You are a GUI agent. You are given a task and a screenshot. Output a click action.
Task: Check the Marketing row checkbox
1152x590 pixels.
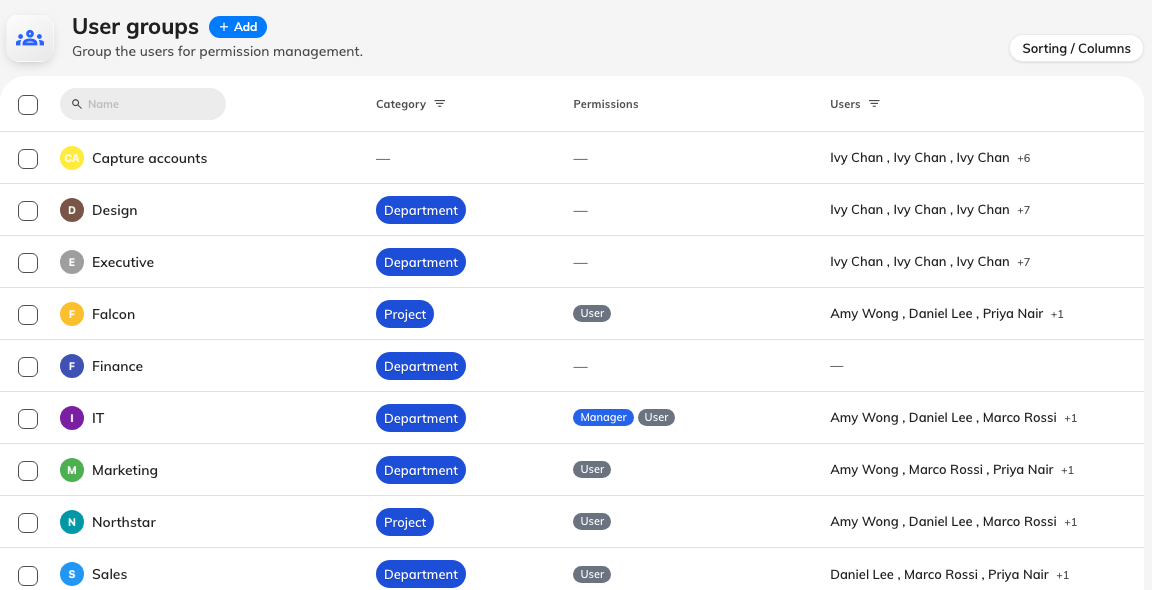pos(28,470)
